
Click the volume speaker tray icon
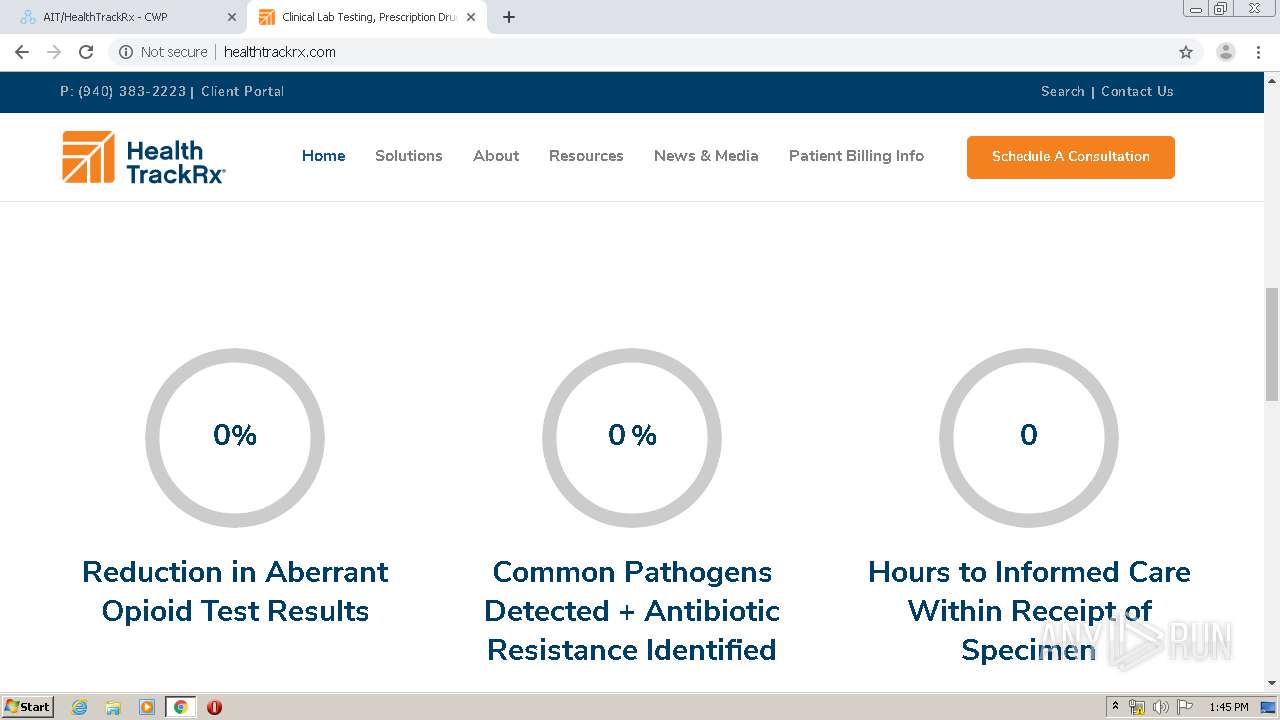point(1161,707)
